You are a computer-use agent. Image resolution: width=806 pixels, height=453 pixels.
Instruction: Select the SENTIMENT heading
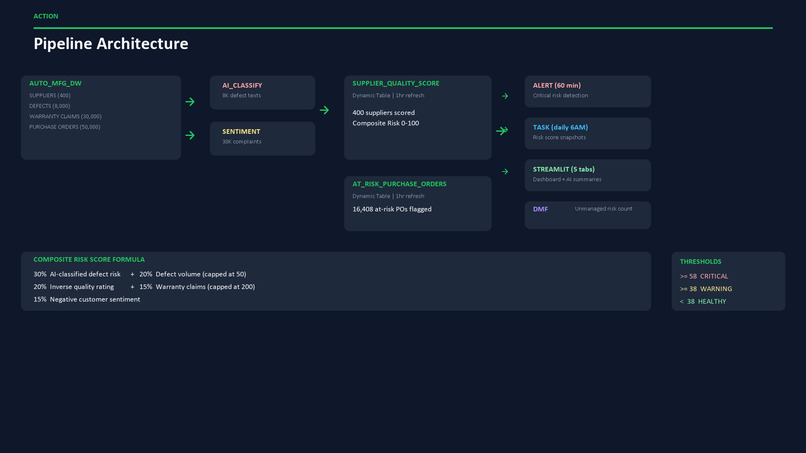[x=241, y=132]
